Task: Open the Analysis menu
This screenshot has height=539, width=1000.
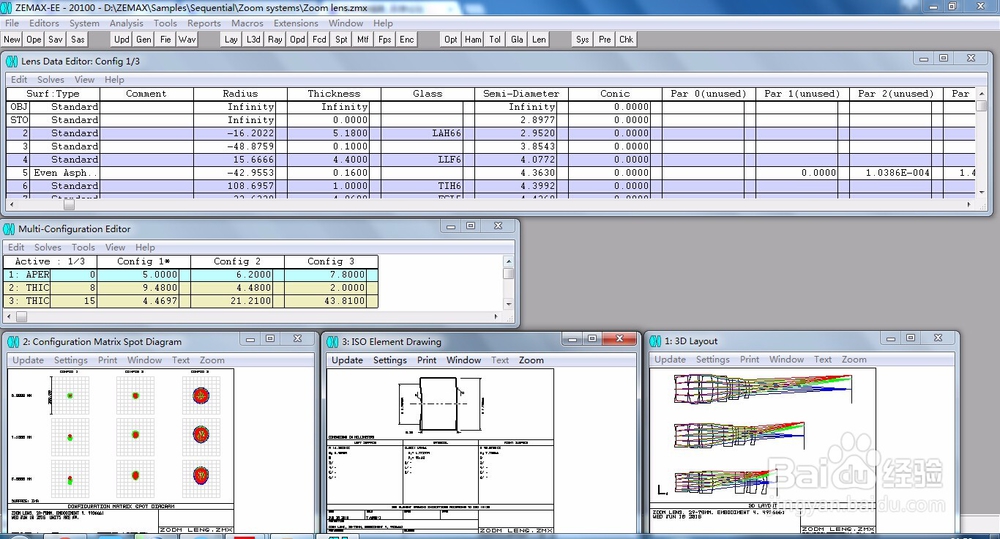Action: pyautogui.click(x=126, y=23)
